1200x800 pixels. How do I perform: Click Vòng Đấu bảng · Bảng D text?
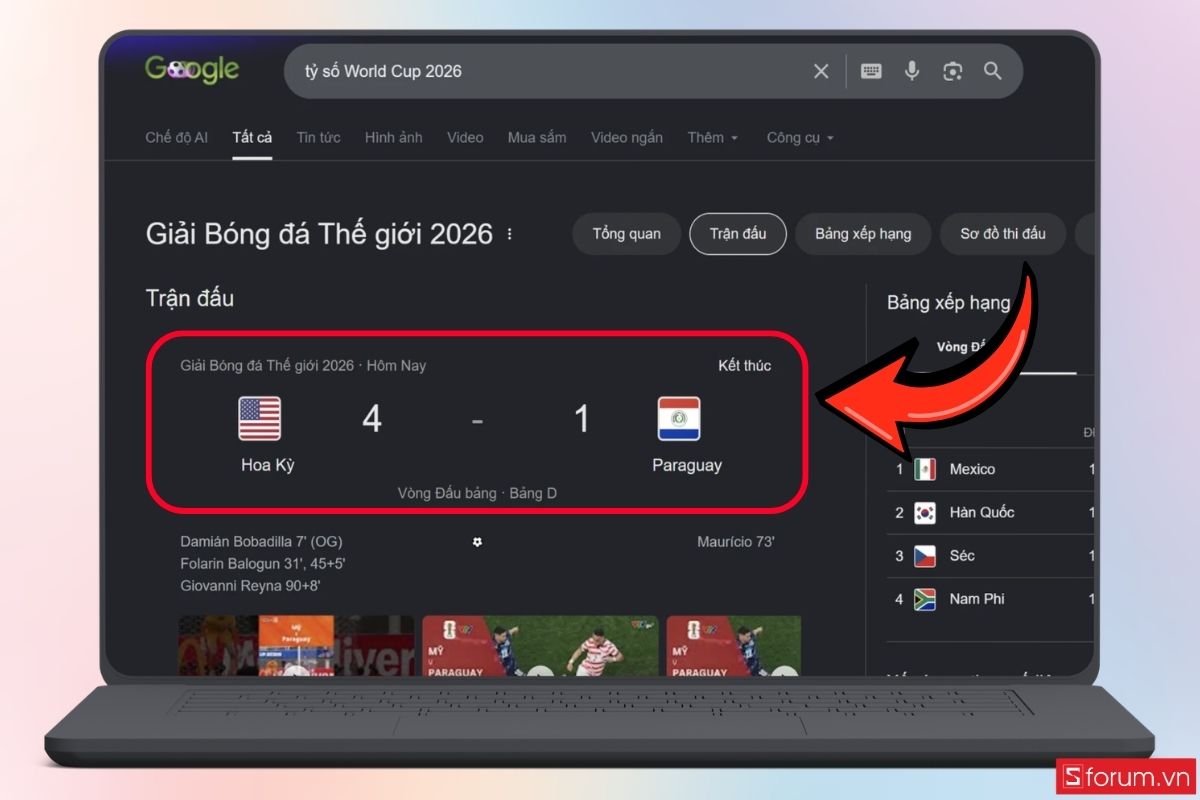(477, 493)
